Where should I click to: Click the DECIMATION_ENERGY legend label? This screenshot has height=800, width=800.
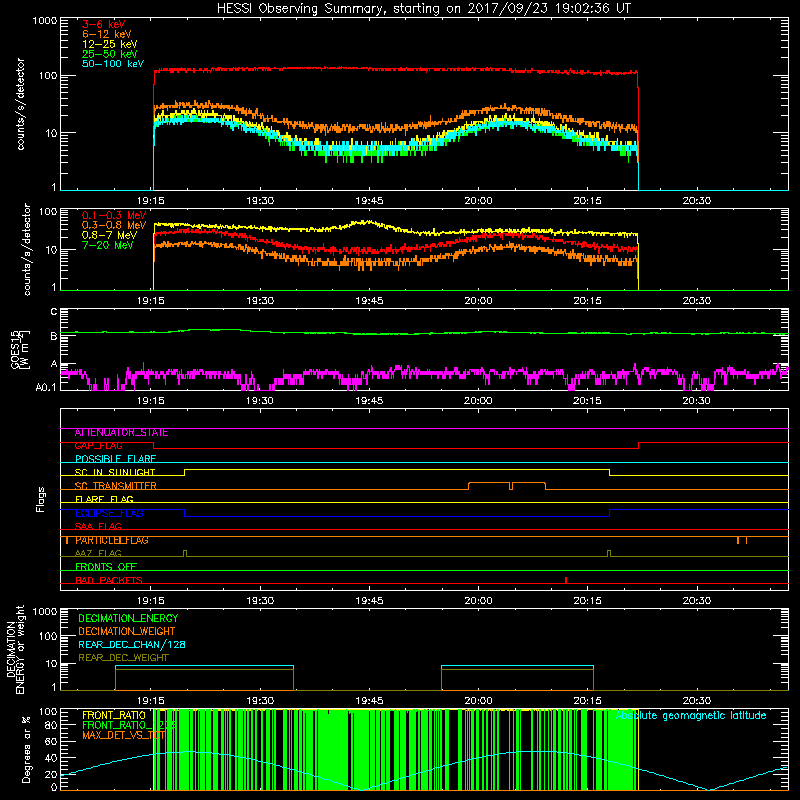coord(128,618)
